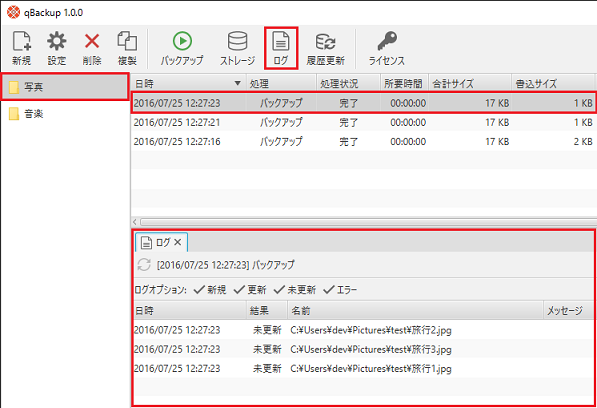Image resolution: width=597 pixels, height=408 pixels.
Task: Click log table column header メッセージ
Action: click(568, 311)
